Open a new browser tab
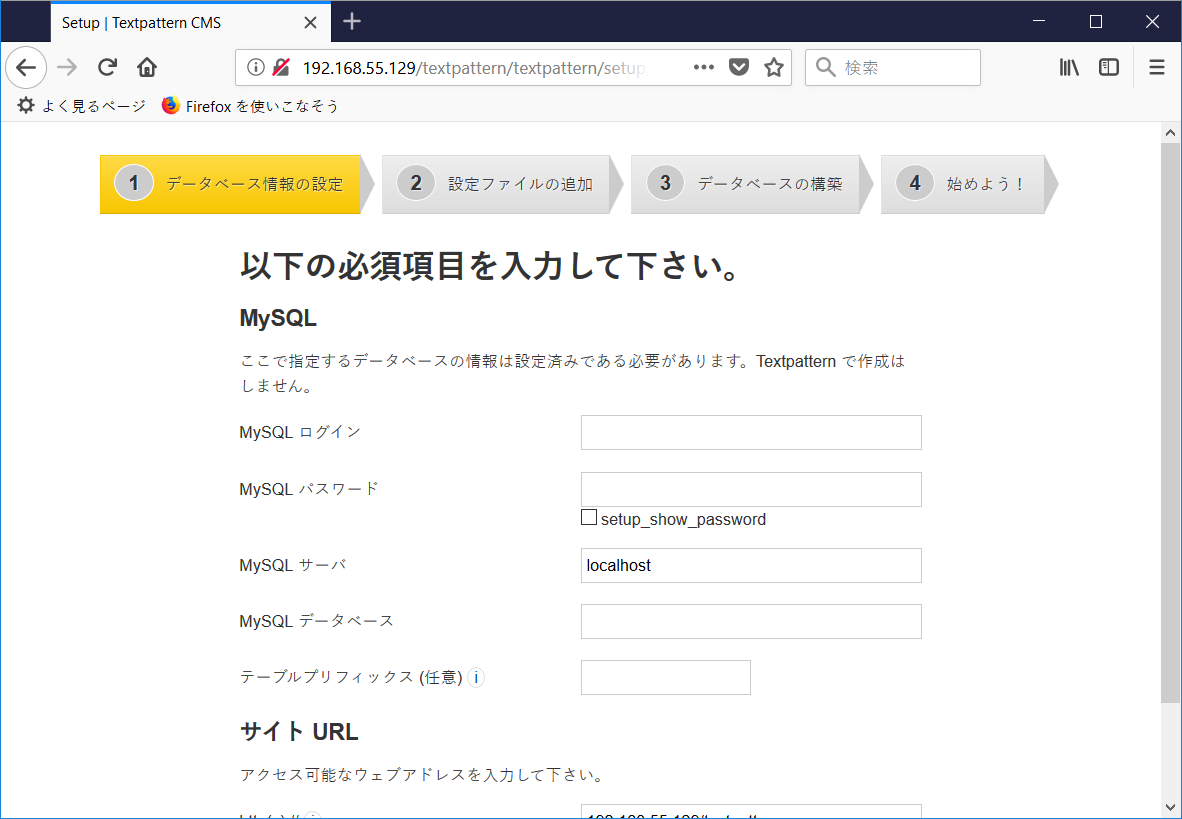The image size is (1182, 819). (x=352, y=21)
